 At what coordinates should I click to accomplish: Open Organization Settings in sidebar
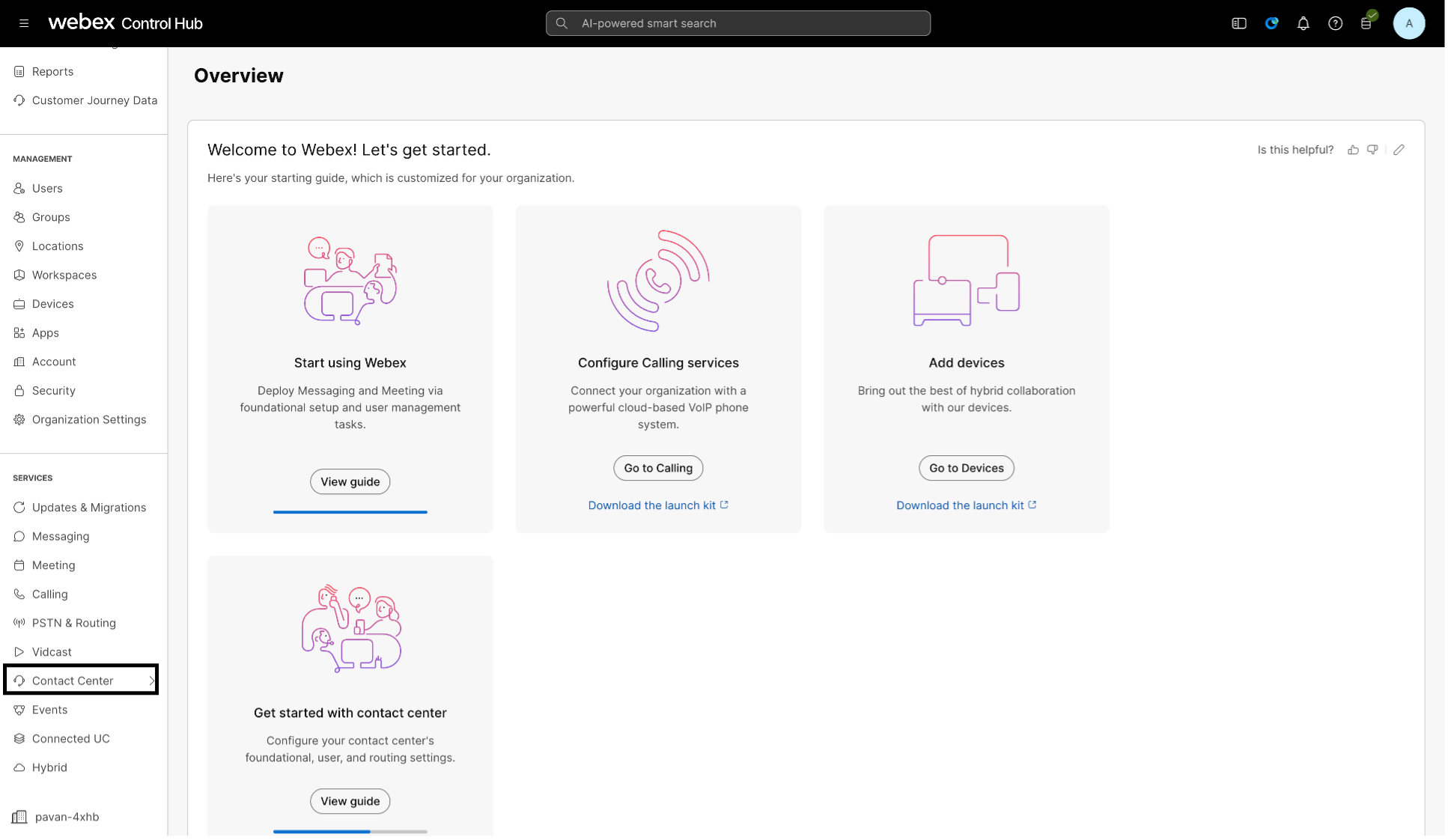(x=88, y=419)
